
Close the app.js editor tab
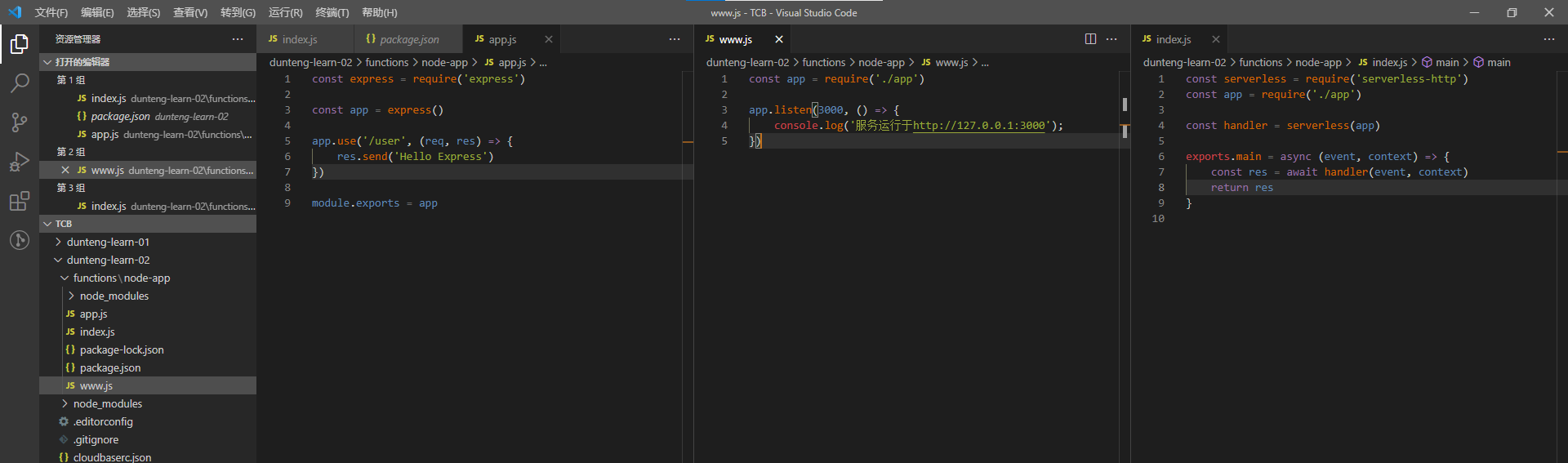549,39
